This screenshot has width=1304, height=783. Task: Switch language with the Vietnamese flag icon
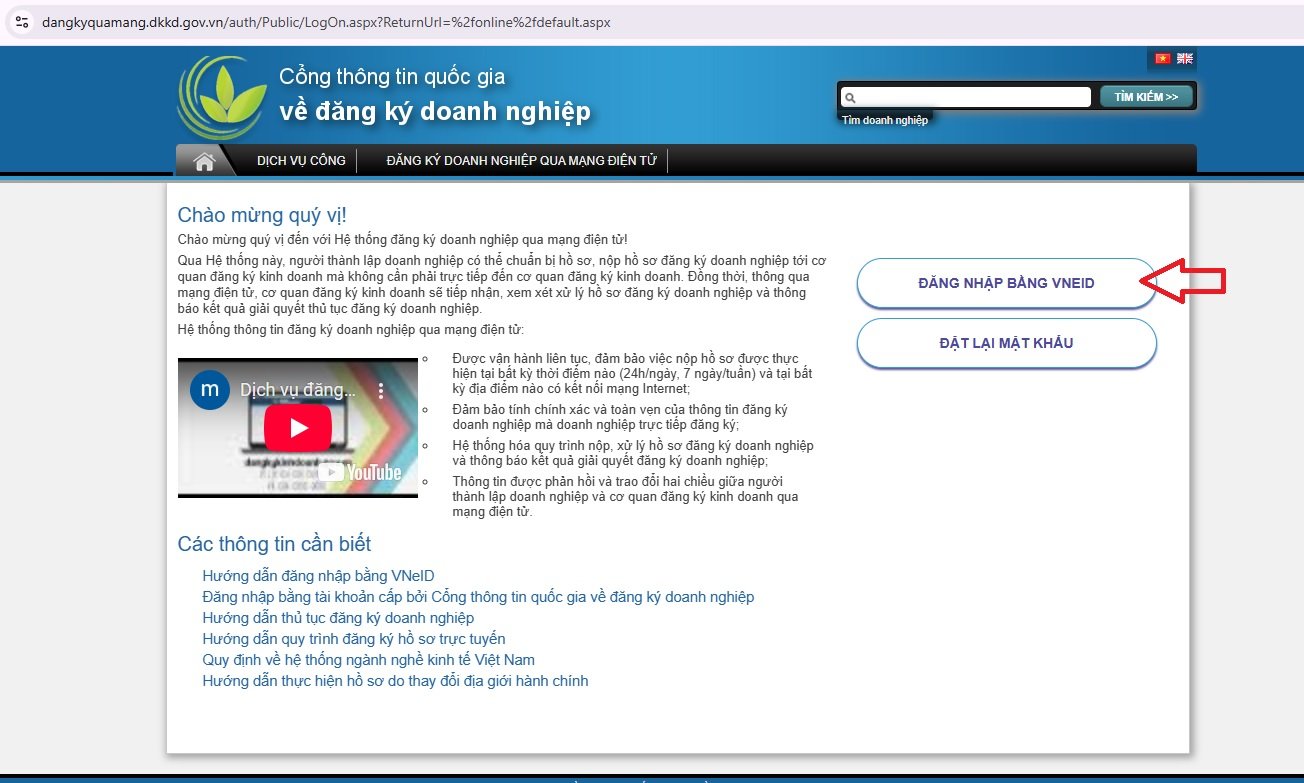pyautogui.click(x=1162, y=59)
